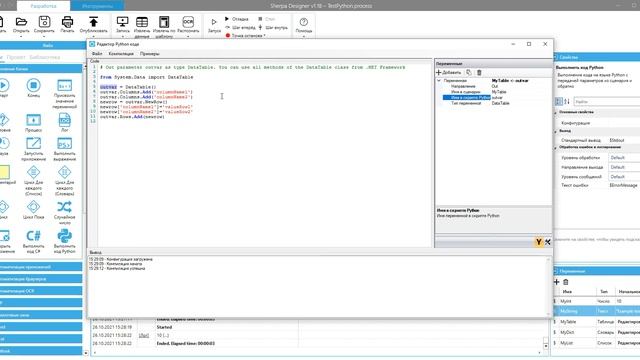Click the Extract by template icon

(x=164, y=22)
